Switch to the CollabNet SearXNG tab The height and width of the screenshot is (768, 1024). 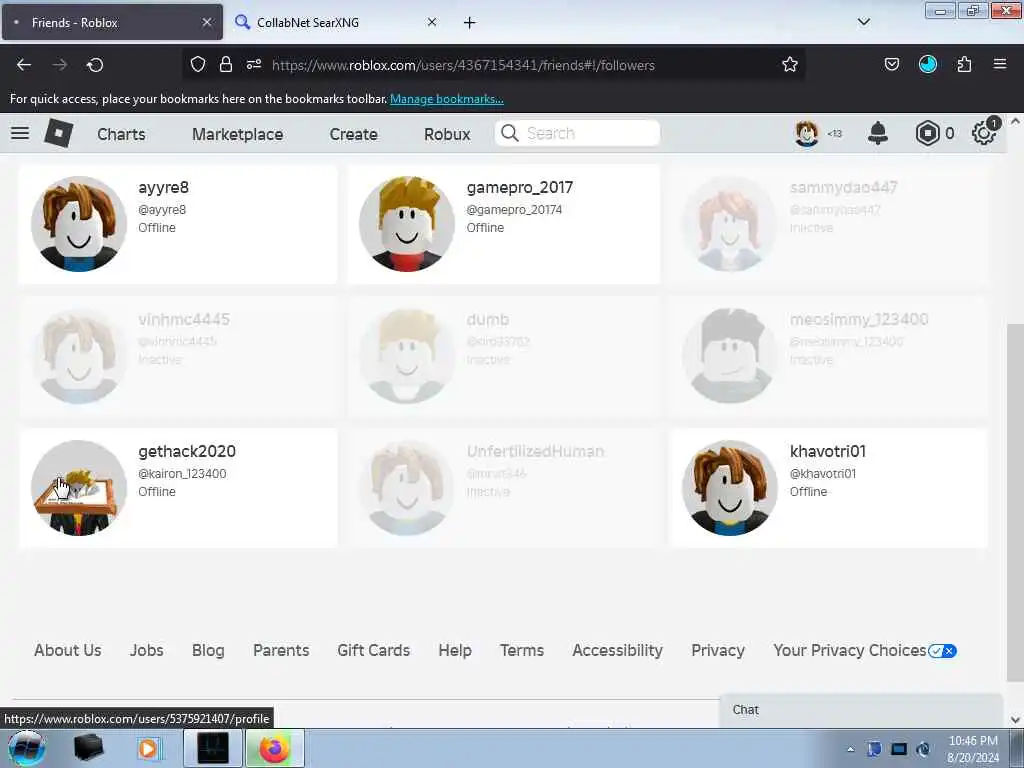335,22
